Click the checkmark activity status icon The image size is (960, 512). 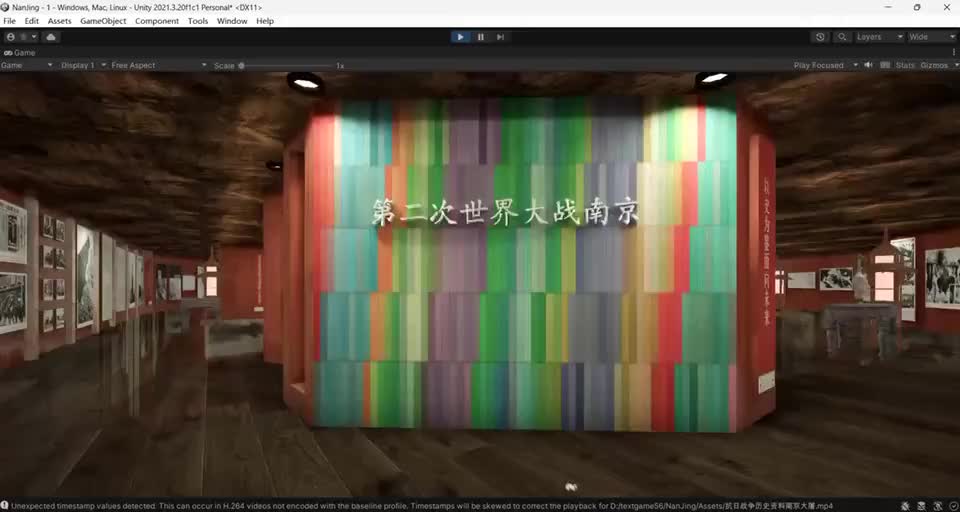pos(952,506)
